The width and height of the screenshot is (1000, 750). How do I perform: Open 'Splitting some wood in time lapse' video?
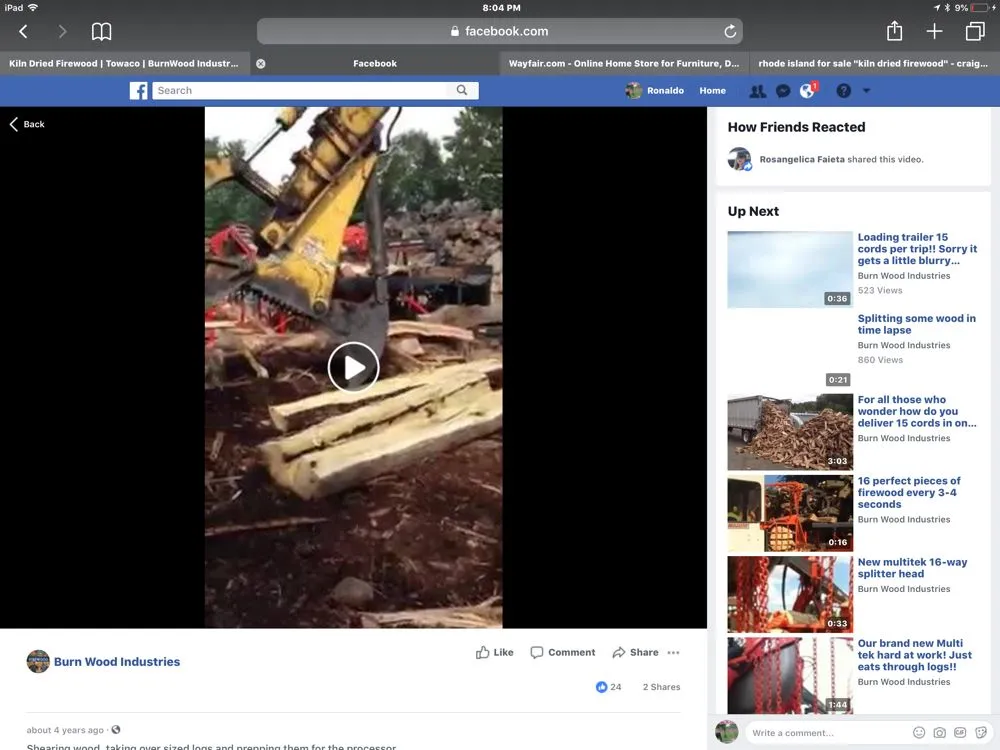click(x=916, y=324)
